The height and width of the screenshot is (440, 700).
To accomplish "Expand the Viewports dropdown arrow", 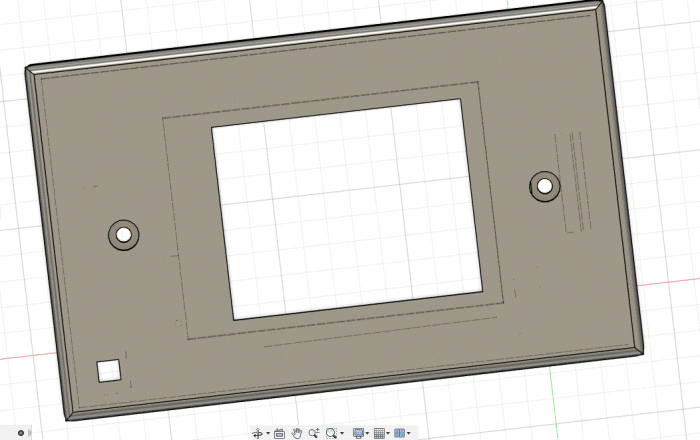I will [408, 433].
